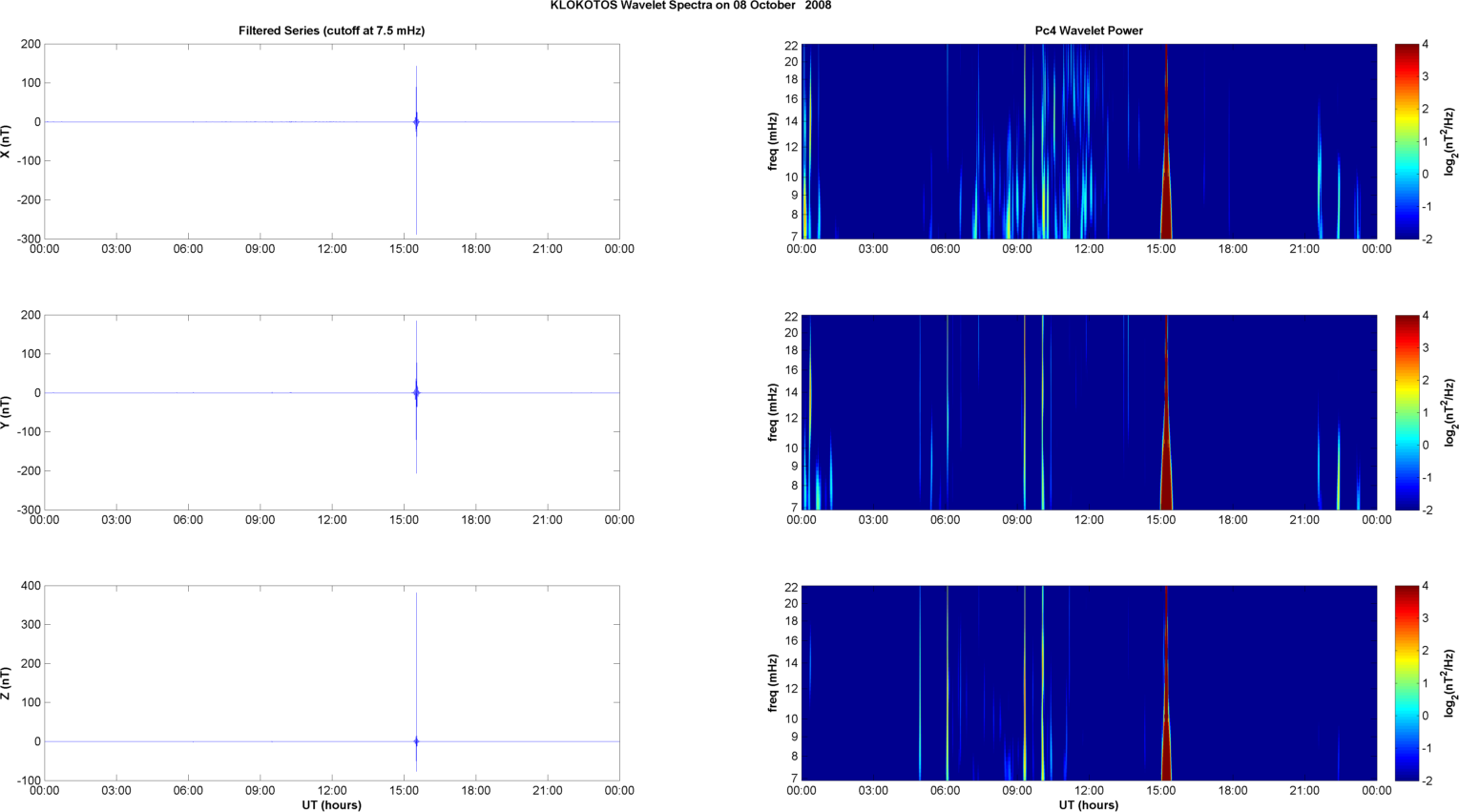Screen dimensions: 1459x812
Task: Click the red power peak in bottom wavelet spectrum
Action: [x=1166, y=744]
